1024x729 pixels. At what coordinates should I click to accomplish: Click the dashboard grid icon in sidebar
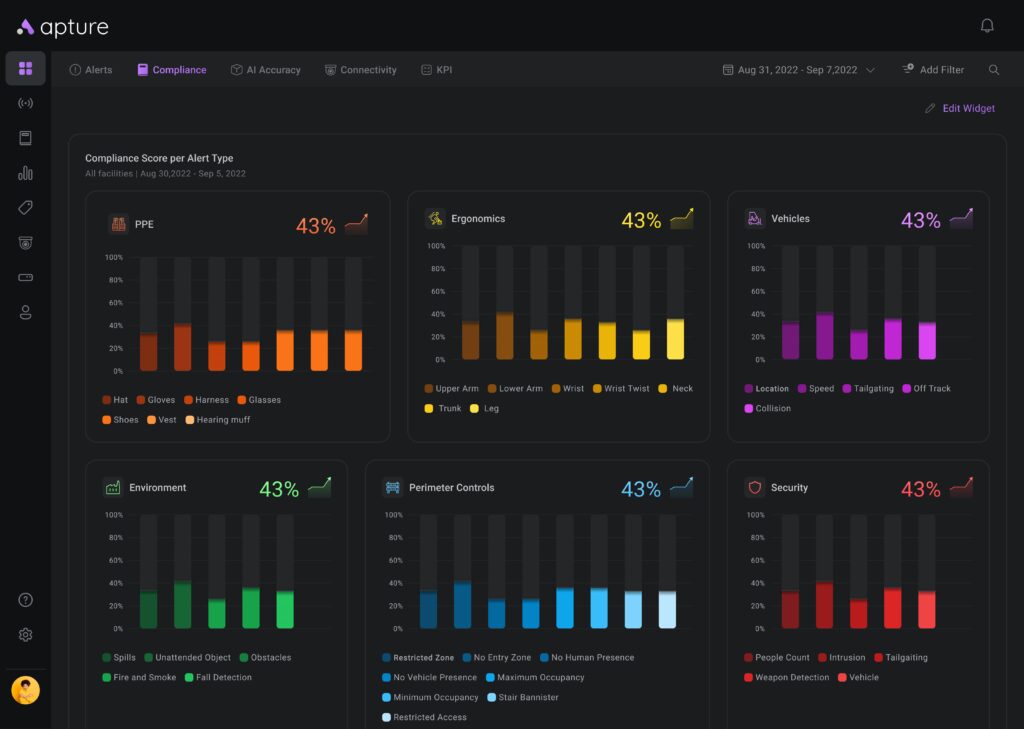(x=26, y=68)
